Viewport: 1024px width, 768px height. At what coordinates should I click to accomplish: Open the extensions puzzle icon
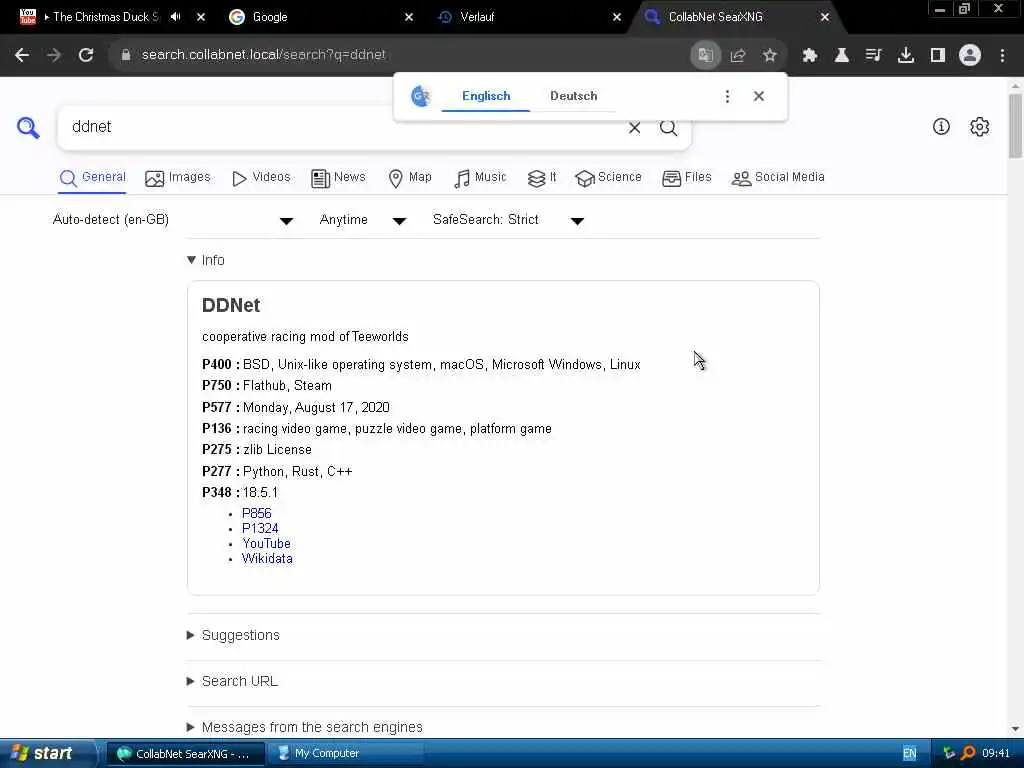(x=810, y=56)
